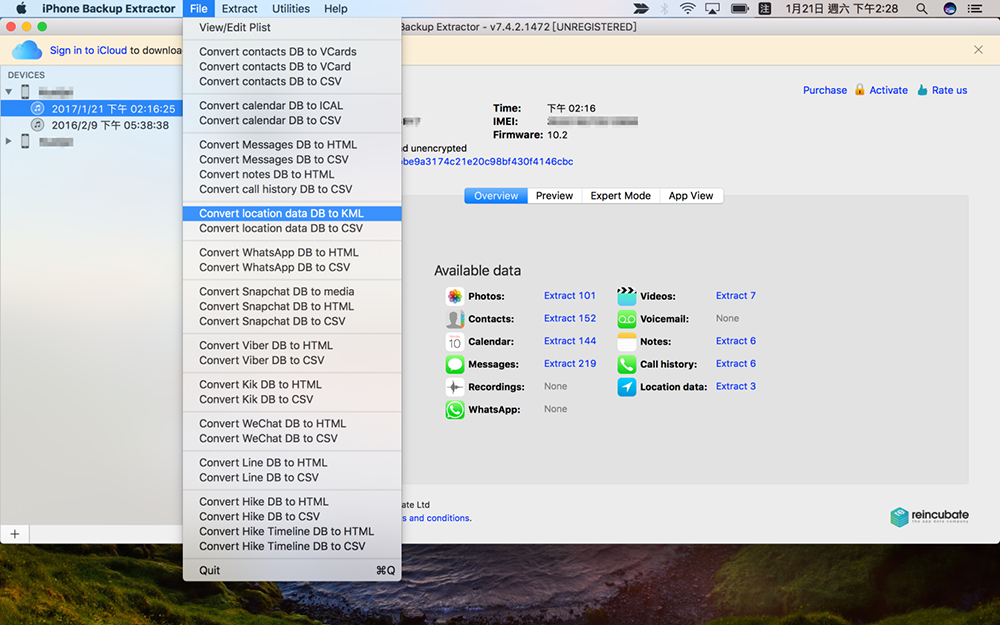Click the iCloud cloud icon

click(x=27, y=50)
